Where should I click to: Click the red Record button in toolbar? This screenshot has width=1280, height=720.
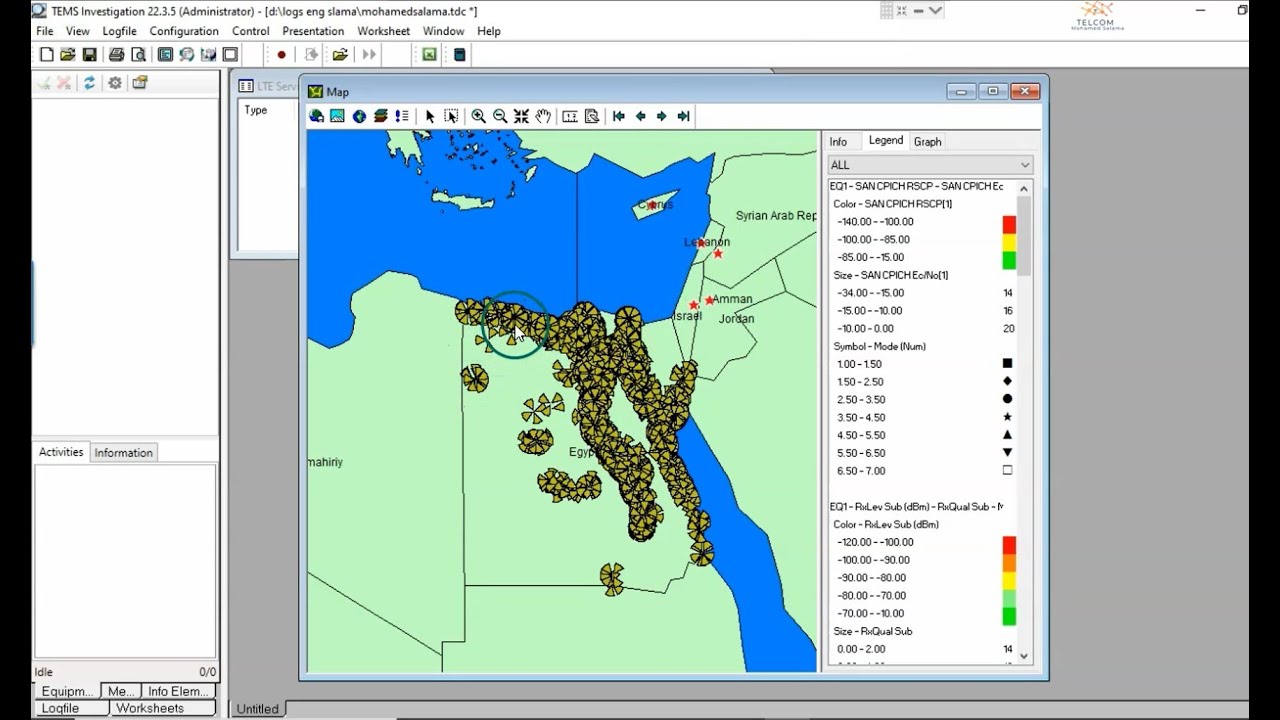click(x=281, y=55)
